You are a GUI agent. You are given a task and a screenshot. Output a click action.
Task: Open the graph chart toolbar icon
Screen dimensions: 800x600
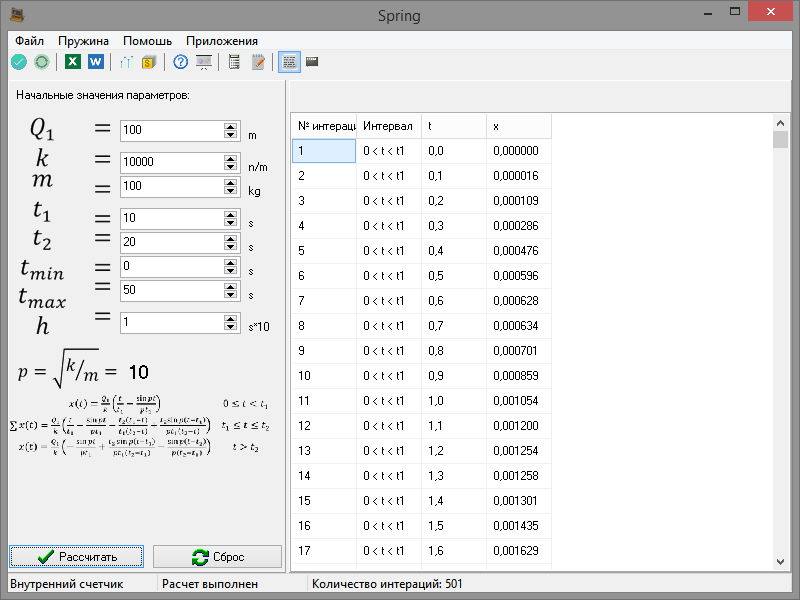126,62
